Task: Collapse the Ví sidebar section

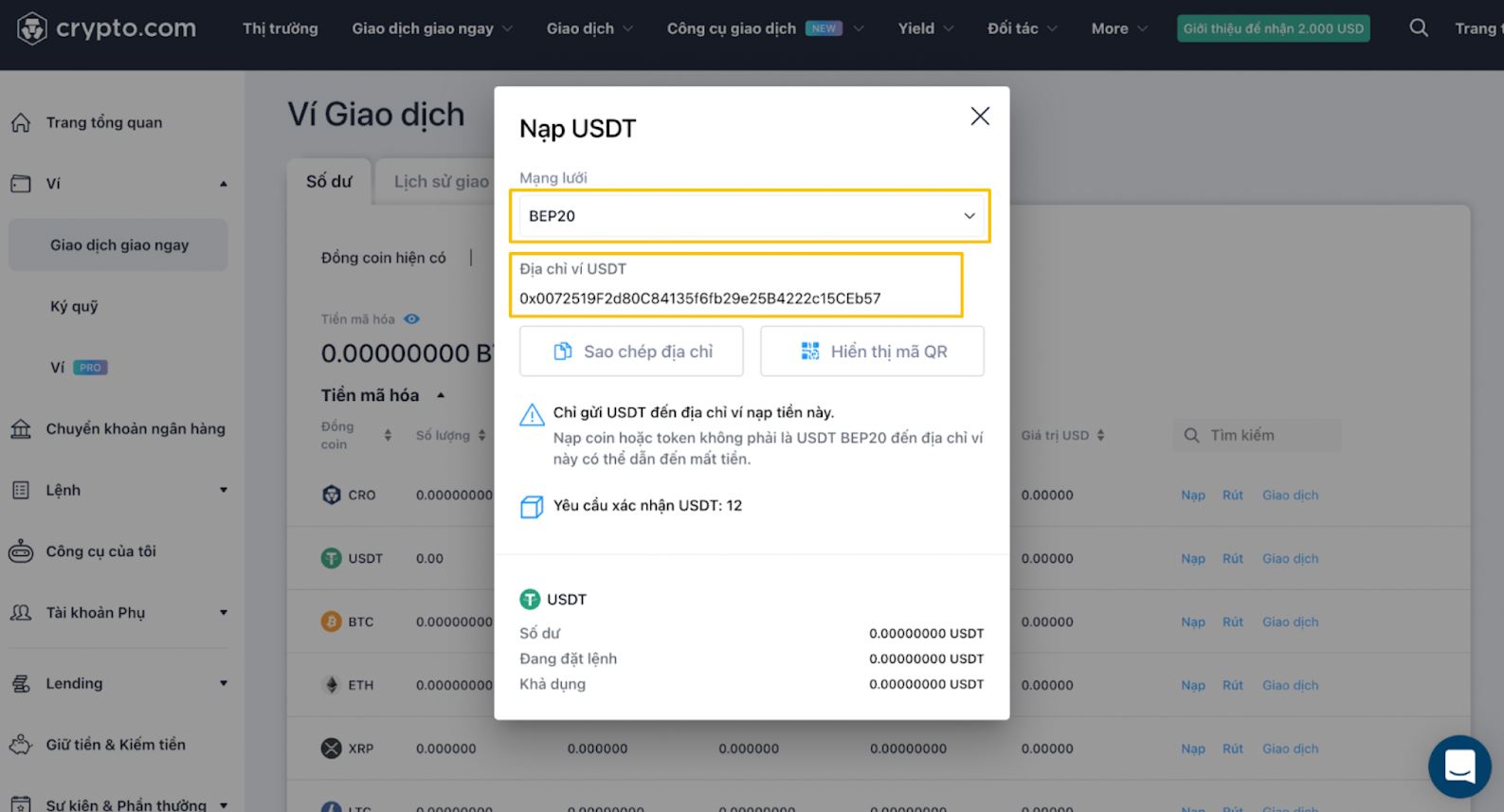Action: click(x=224, y=184)
